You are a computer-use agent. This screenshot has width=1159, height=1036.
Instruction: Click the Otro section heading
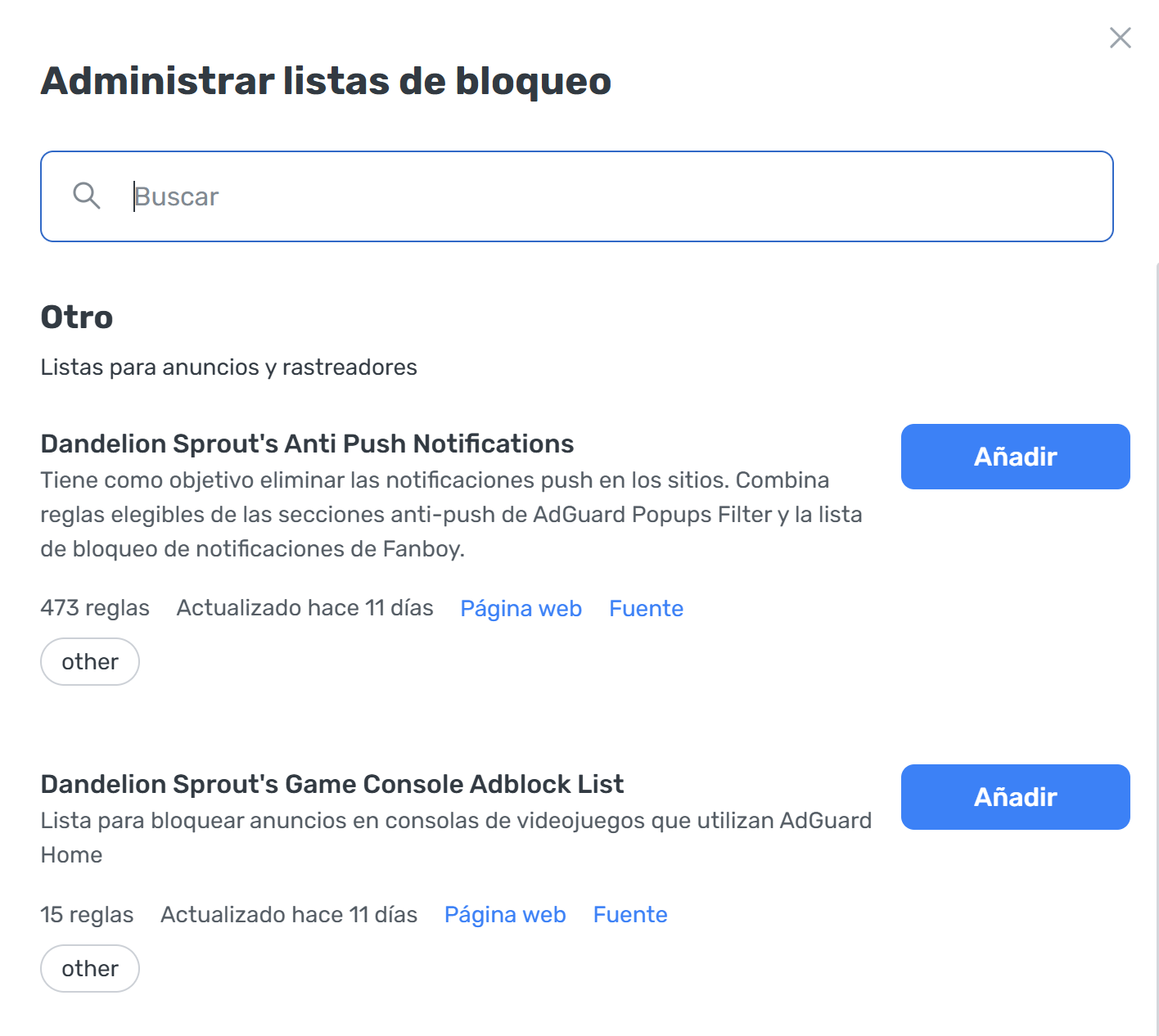pos(77,318)
